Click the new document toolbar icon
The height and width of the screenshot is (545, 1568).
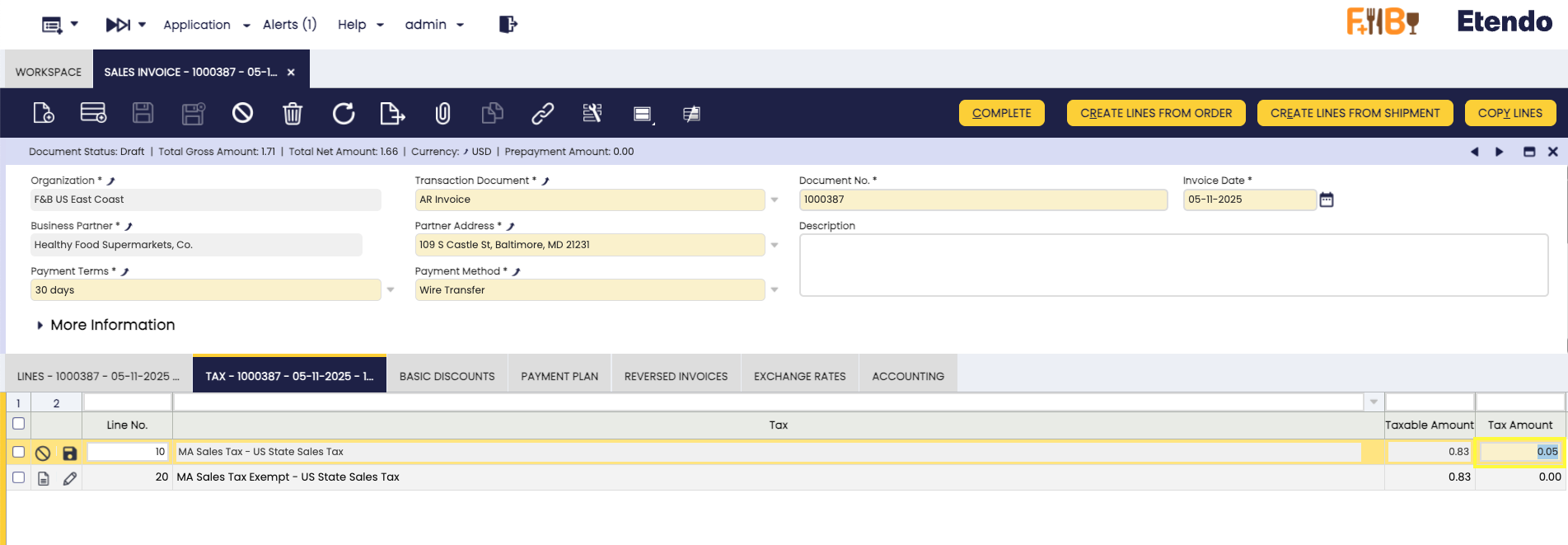[44, 113]
